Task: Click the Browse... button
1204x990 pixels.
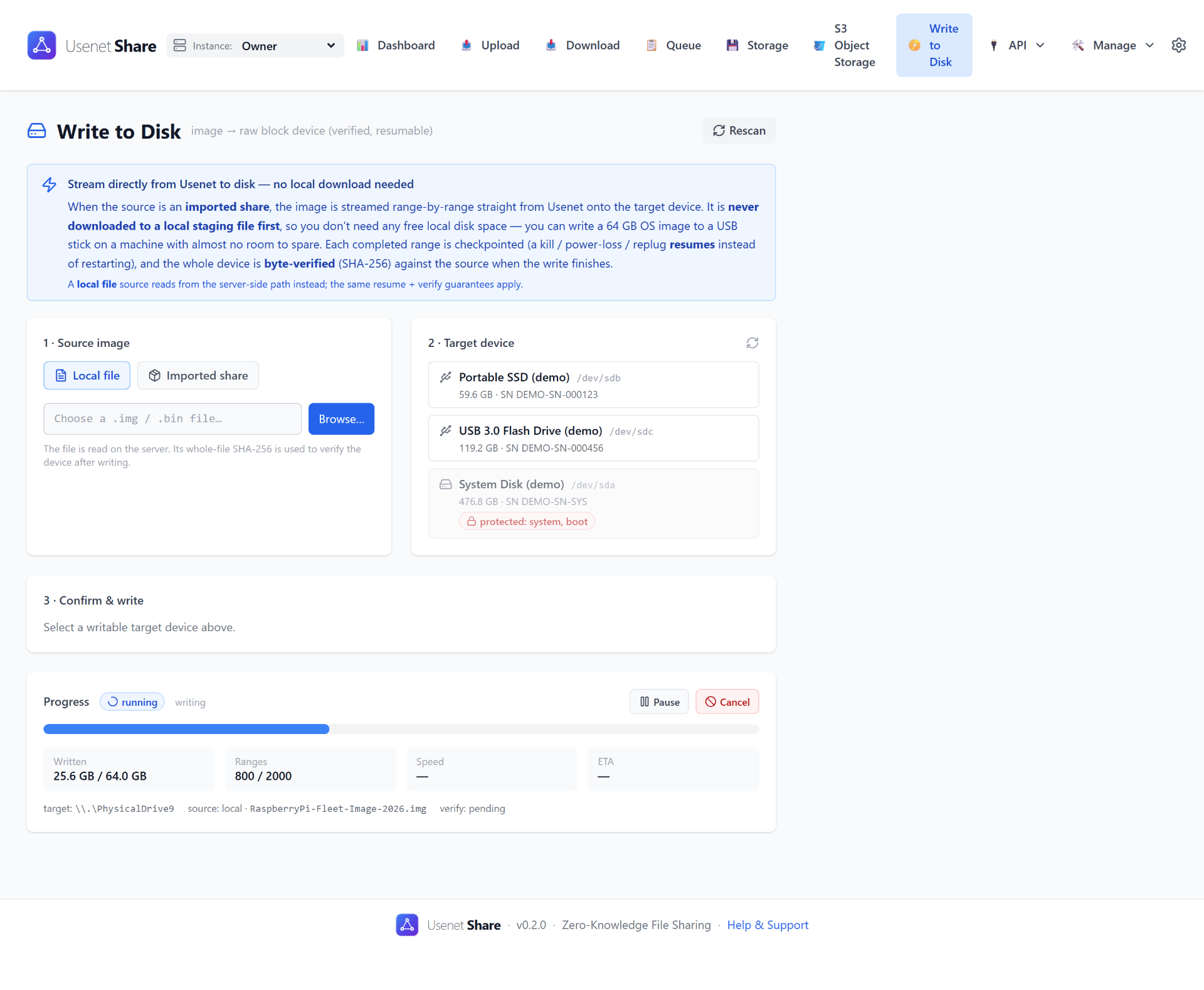Action: pos(341,418)
